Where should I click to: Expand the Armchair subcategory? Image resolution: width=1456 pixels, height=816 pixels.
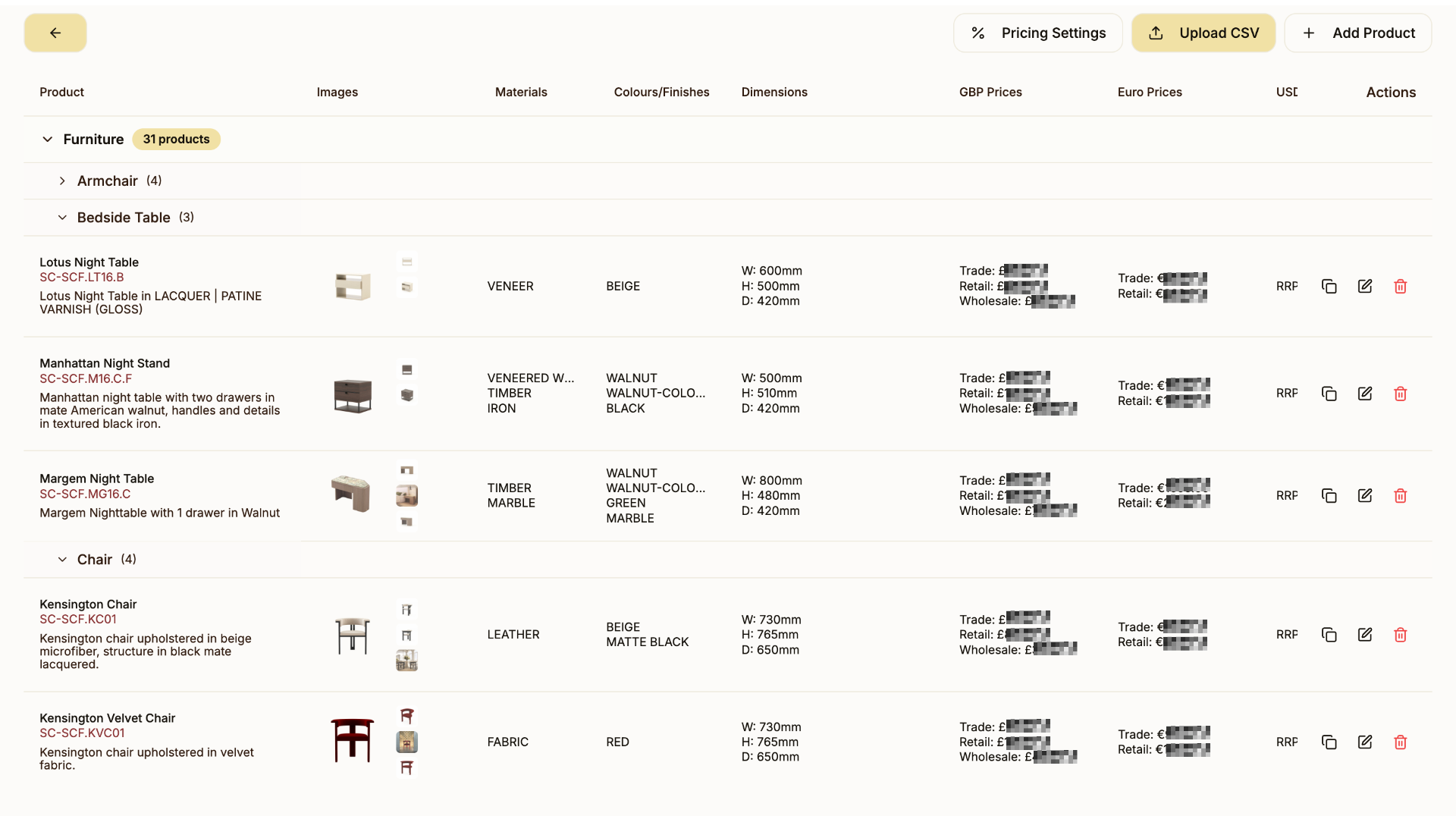[62, 181]
